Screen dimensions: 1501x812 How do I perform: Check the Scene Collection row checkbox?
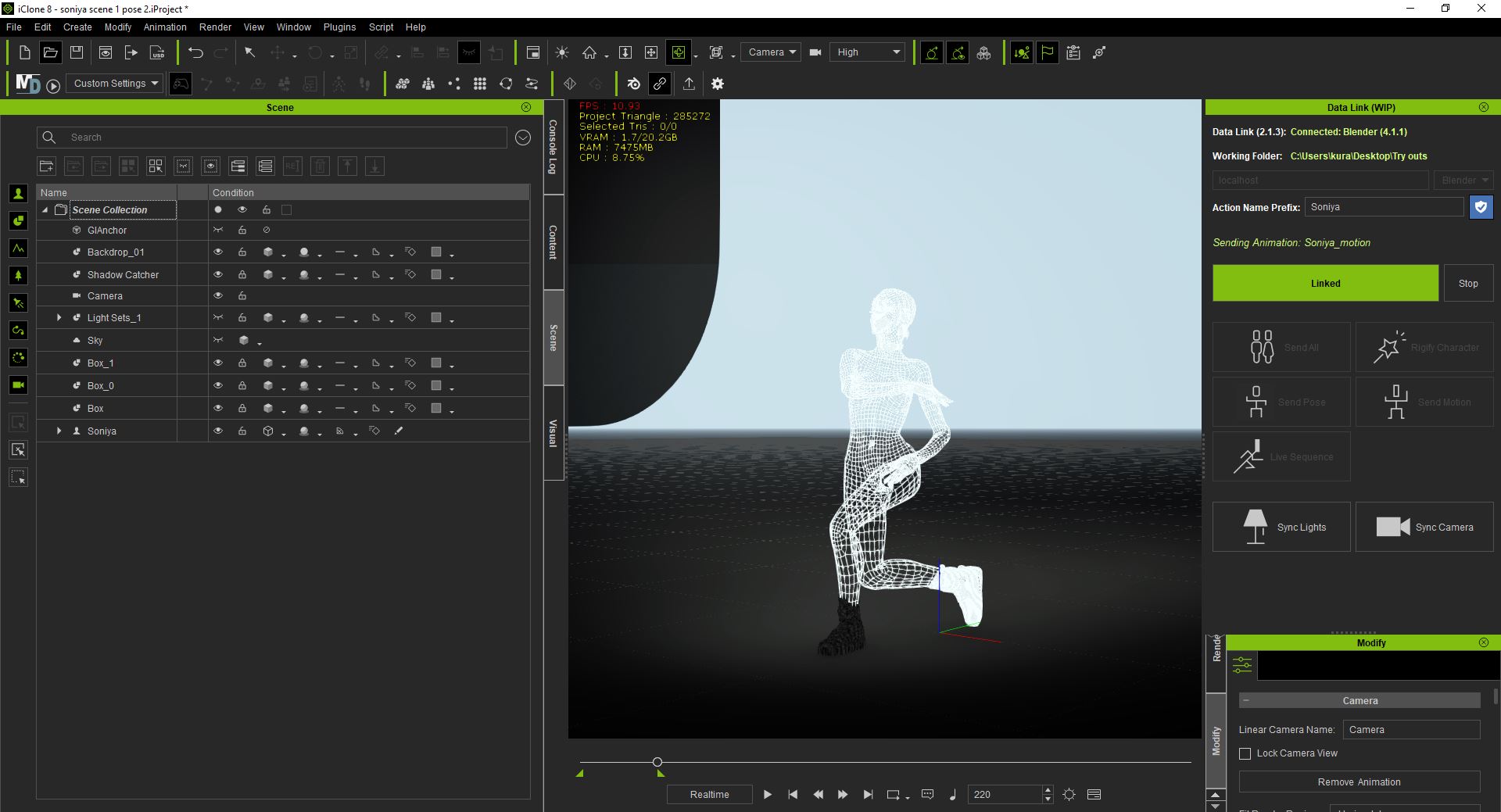pos(287,209)
